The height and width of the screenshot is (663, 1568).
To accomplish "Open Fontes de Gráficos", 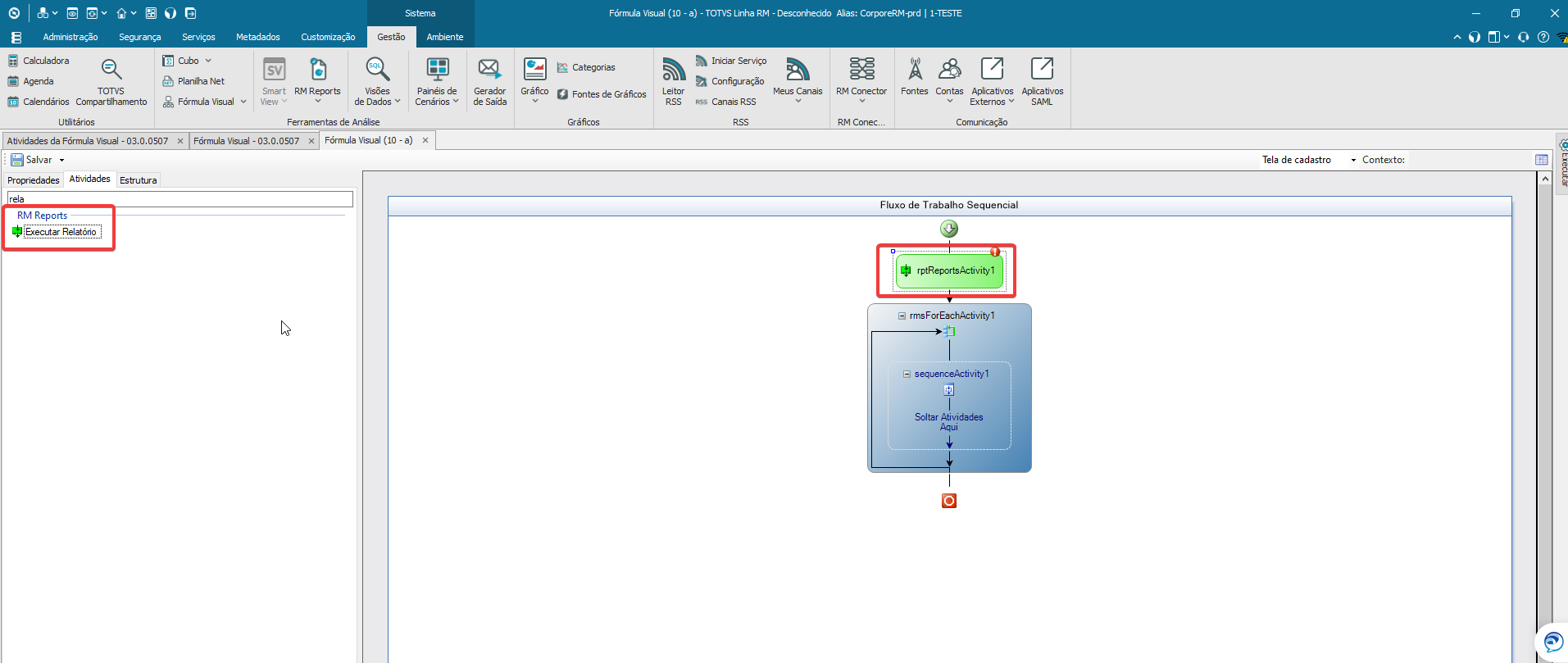I will [602, 94].
